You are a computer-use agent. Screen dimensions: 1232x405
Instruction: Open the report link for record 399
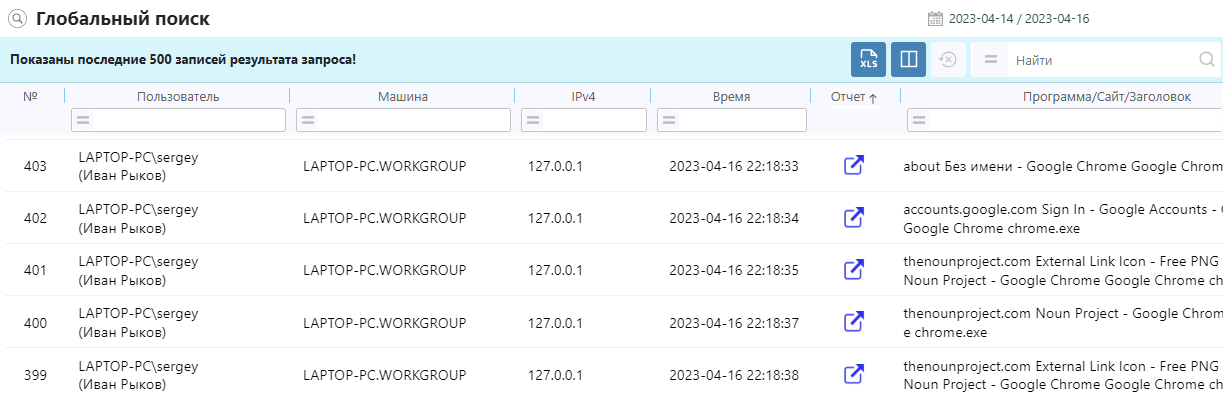[854, 374]
